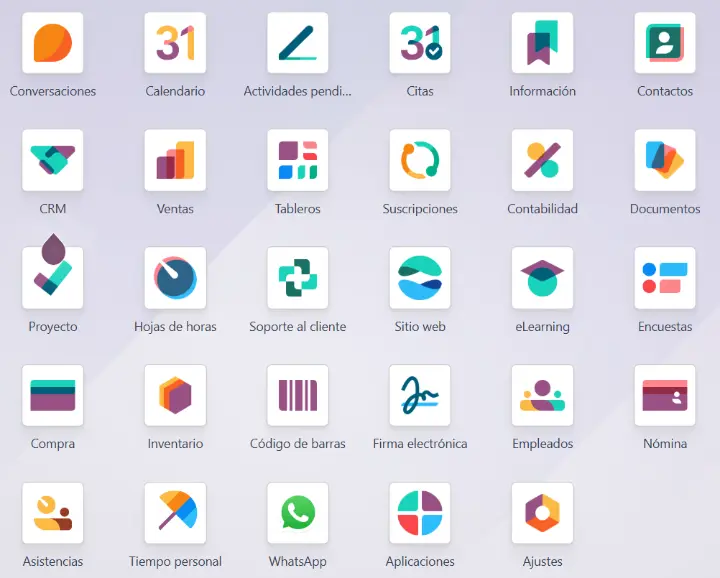Select the Suscripciones app icon
This screenshot has height=578, width=720.
point(420,160)
